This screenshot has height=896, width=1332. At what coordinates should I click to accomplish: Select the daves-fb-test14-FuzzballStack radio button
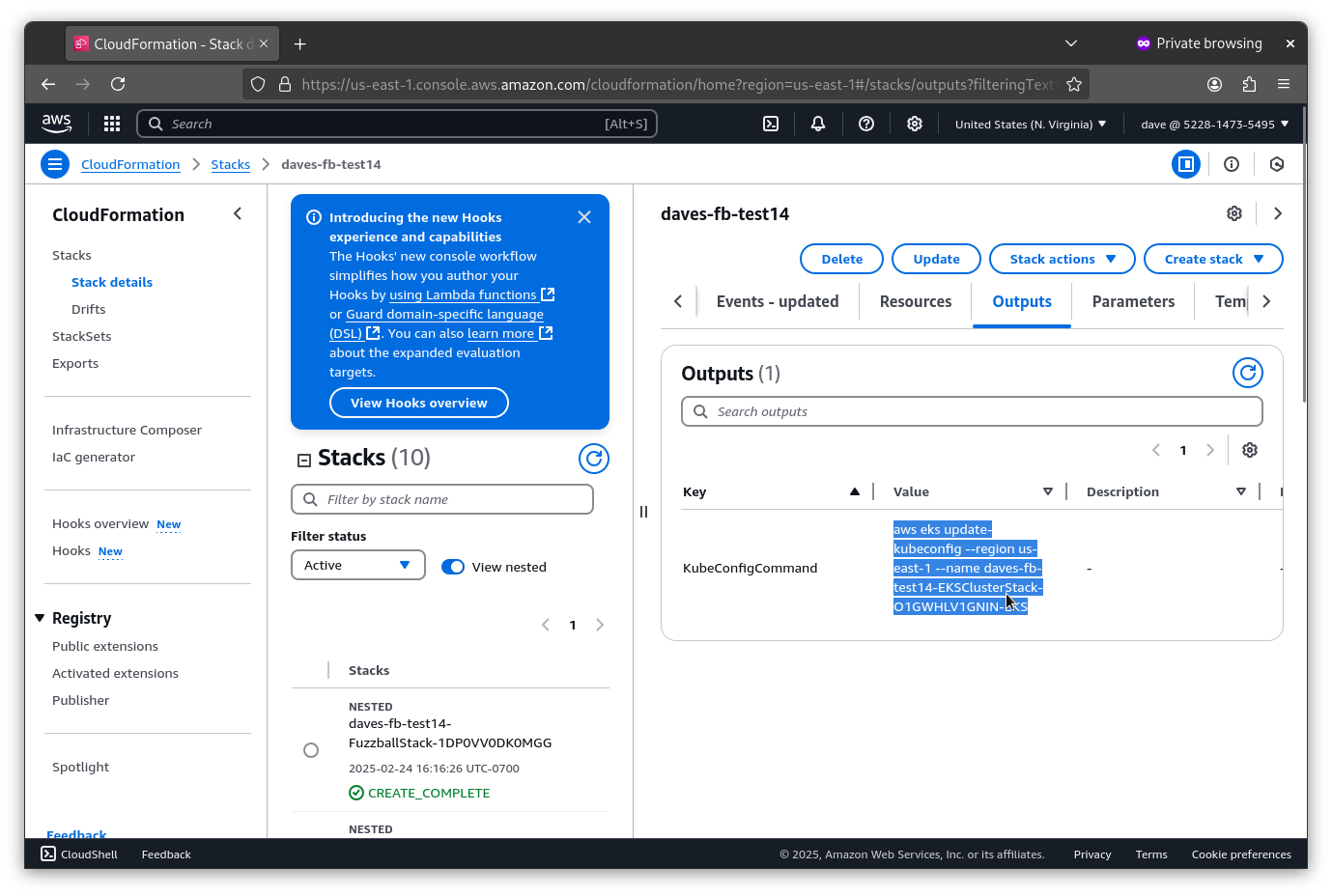tap(311, 750)
